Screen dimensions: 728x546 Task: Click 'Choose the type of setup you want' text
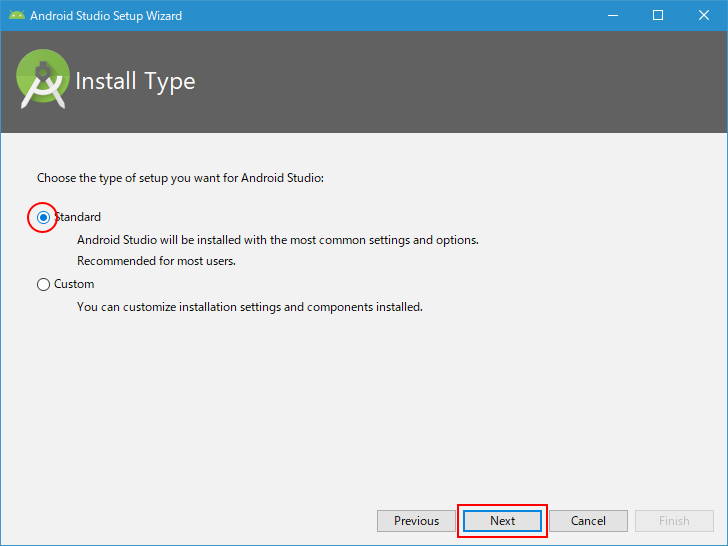pyautogui.click(x=180, y=178)
